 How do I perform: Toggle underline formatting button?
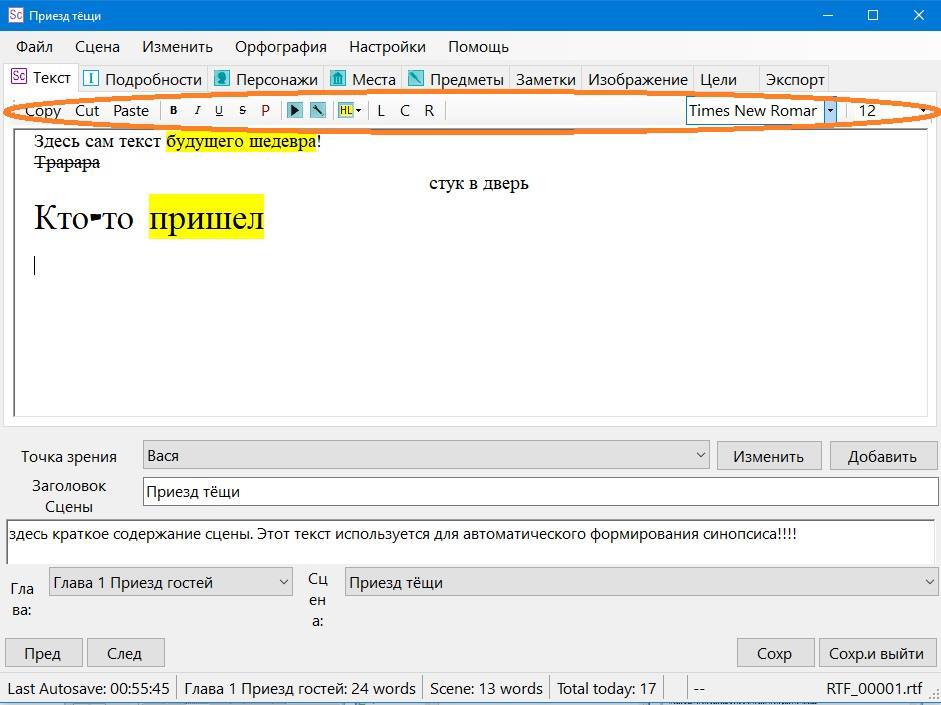tap(219, 111)
